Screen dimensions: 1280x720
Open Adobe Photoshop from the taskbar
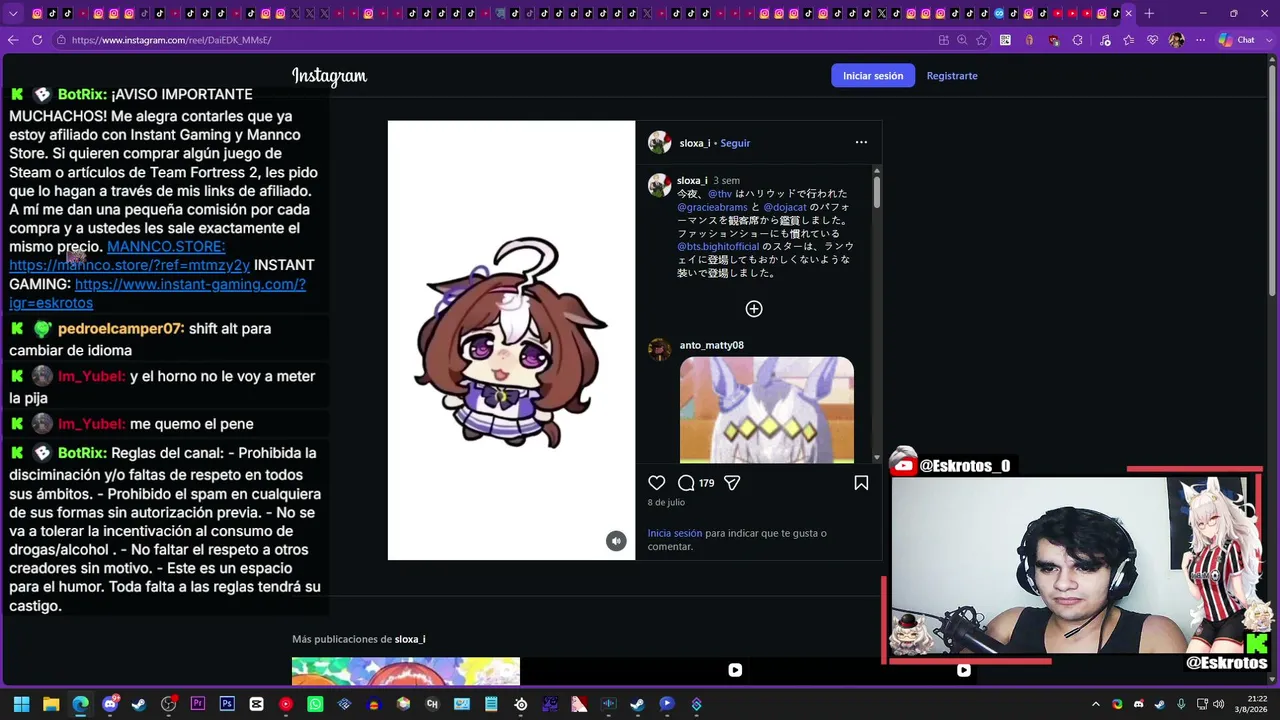pyautogui.click(x=227, y=704)
